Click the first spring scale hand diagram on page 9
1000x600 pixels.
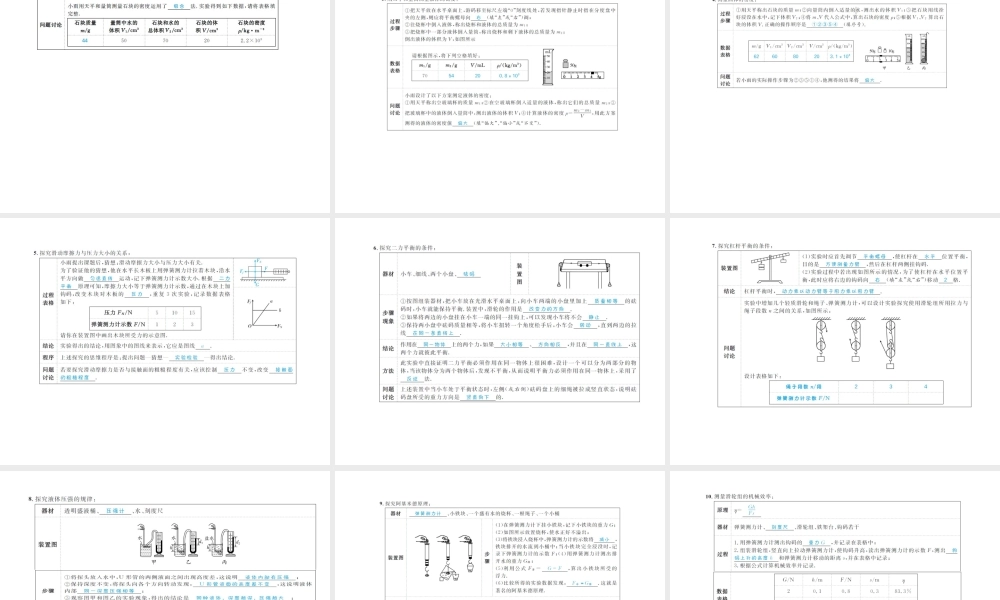click(x=423, y=556)
